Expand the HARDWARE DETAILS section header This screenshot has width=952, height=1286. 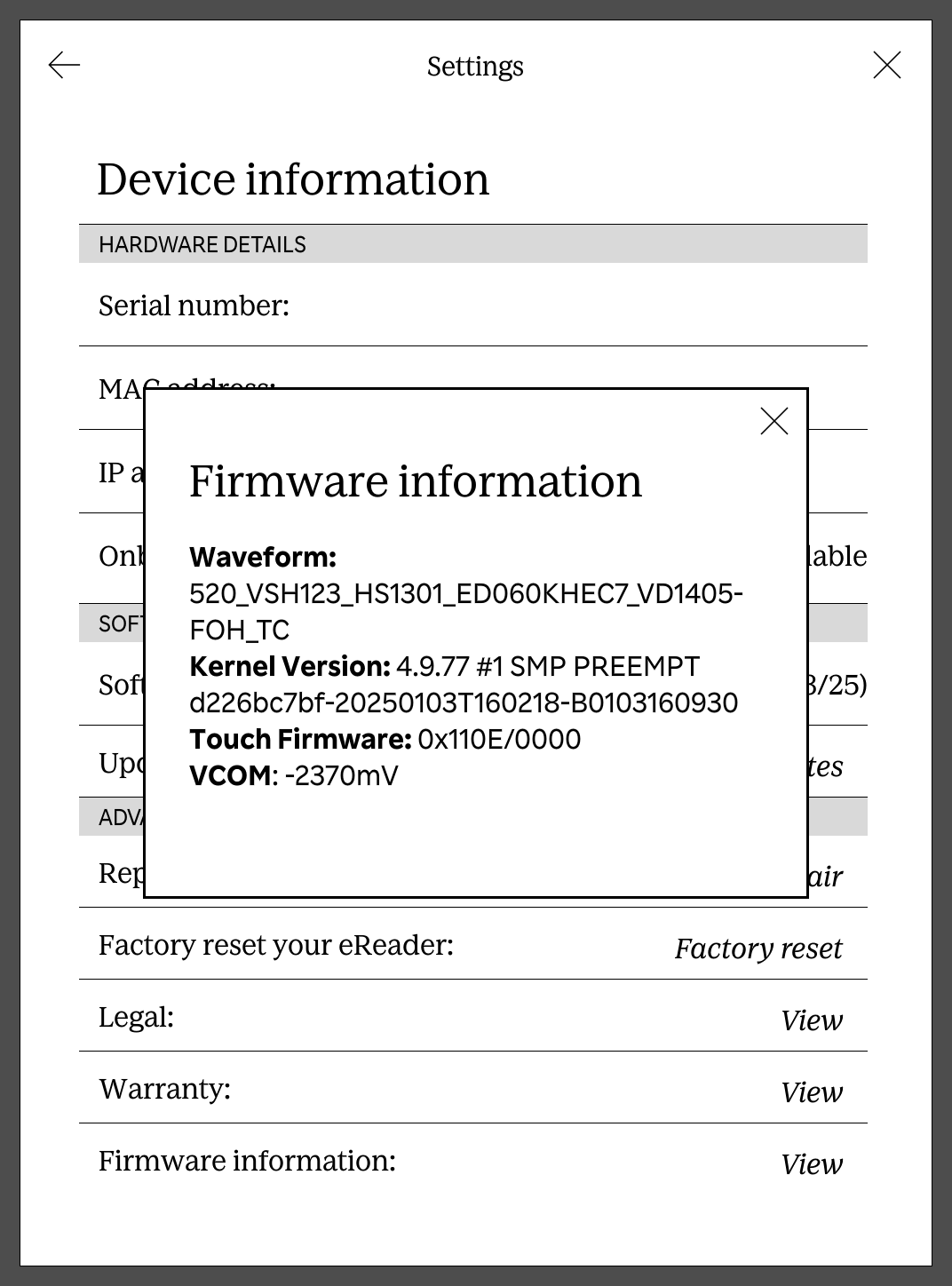pyautogui.click(x=202, y=244)
